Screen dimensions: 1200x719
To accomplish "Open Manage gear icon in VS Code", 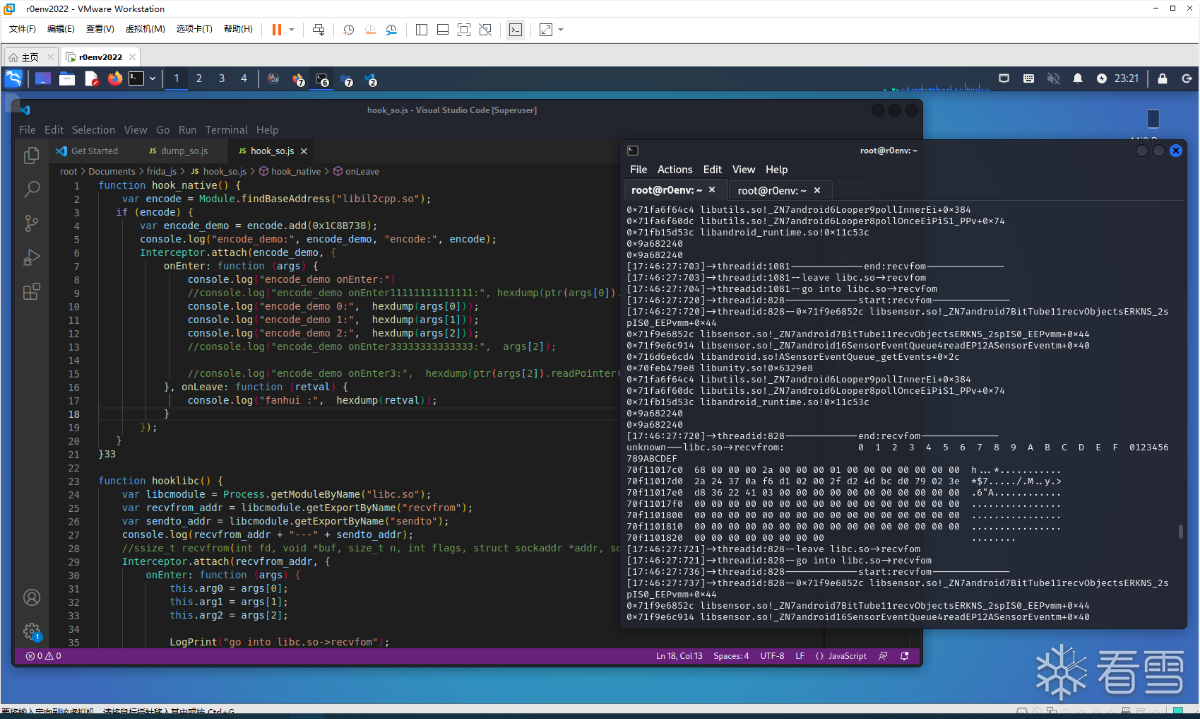I will (32, 632).
